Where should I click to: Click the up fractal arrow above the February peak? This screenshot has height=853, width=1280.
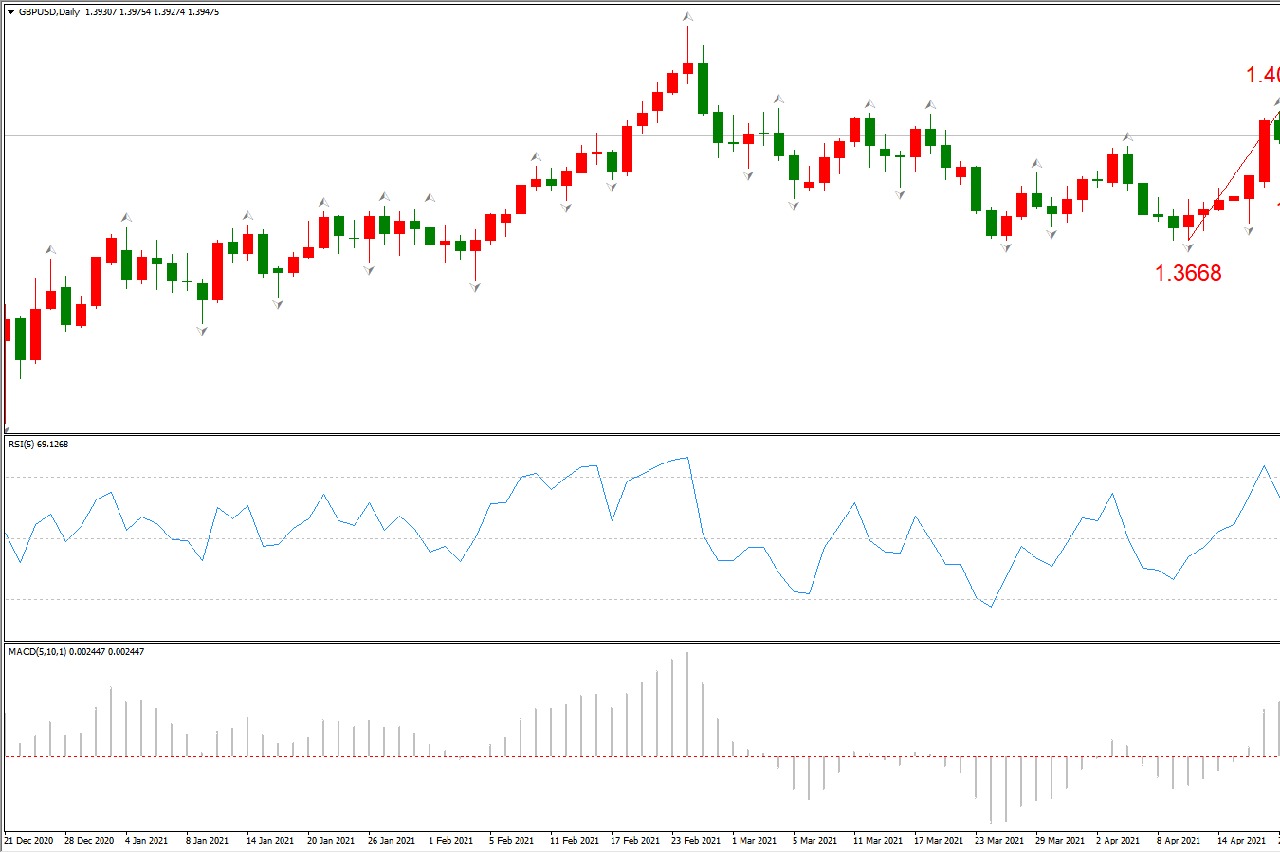coord(688,17)
